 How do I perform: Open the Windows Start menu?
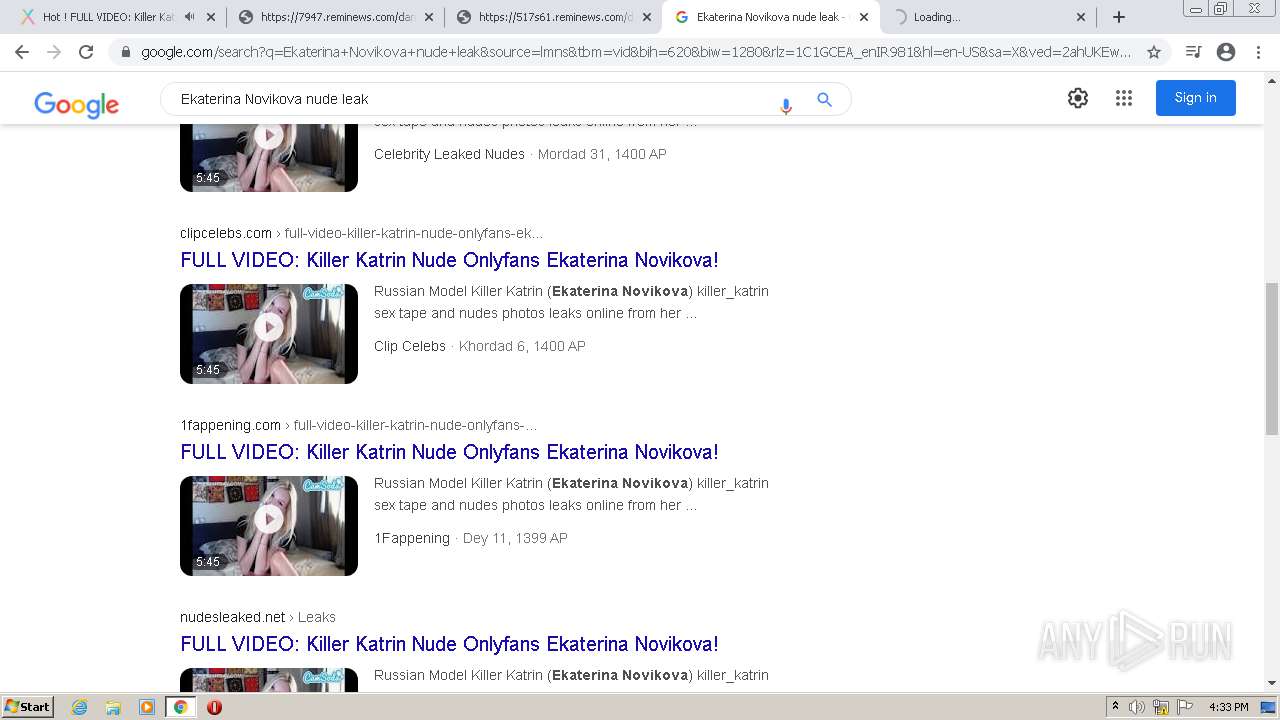coord(27,707)
